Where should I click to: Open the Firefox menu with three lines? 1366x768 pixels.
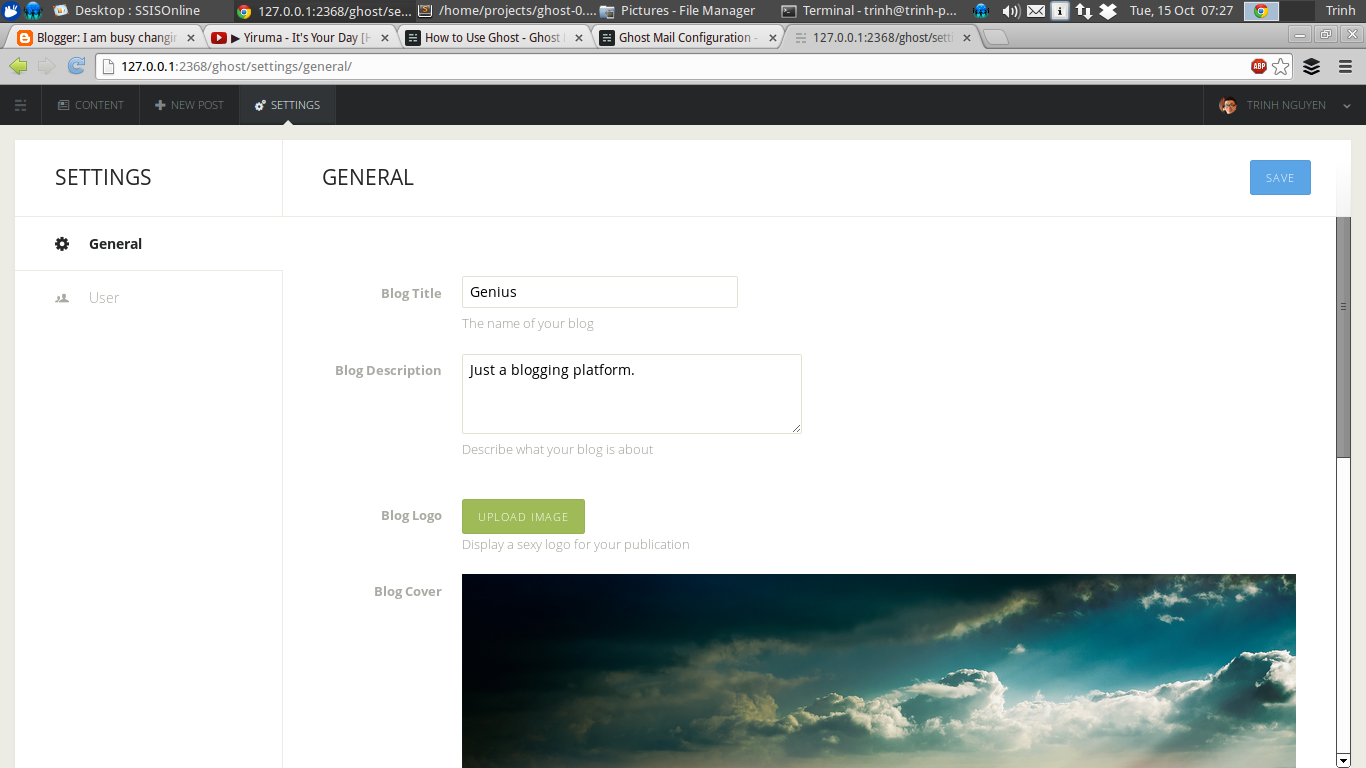(x=1343, y=67)
